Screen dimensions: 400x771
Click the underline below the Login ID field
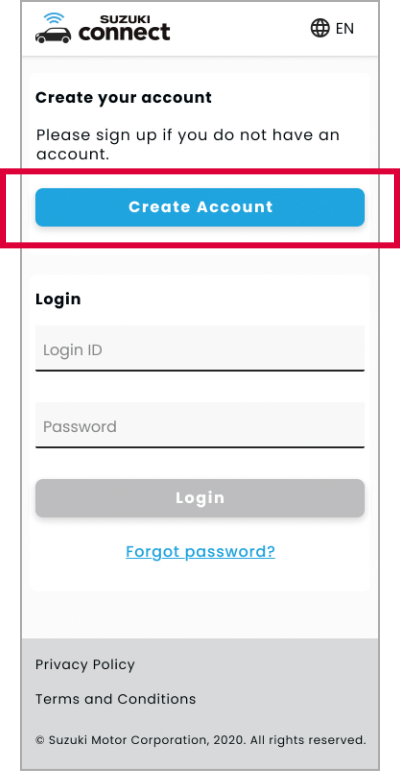pos(200,370)
